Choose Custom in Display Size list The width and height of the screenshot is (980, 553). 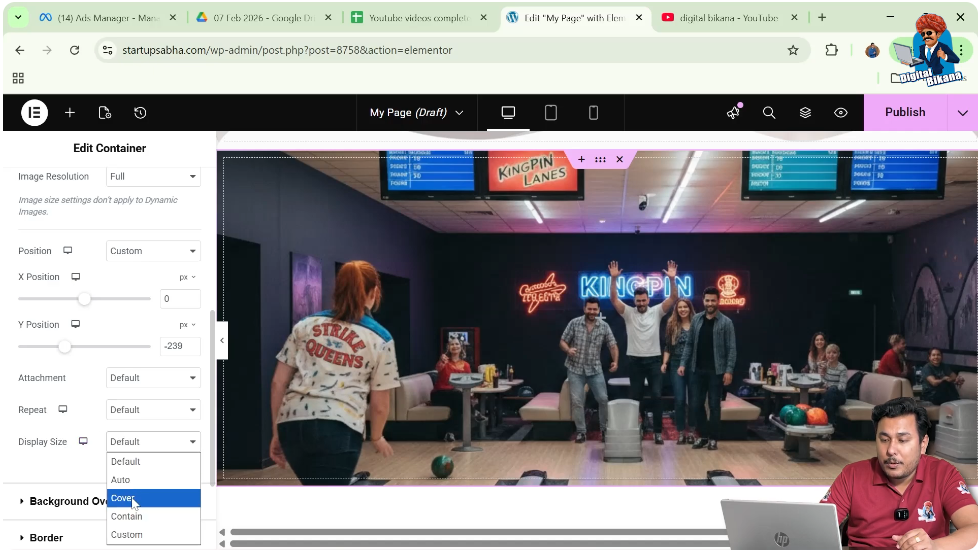pos(153,534)
